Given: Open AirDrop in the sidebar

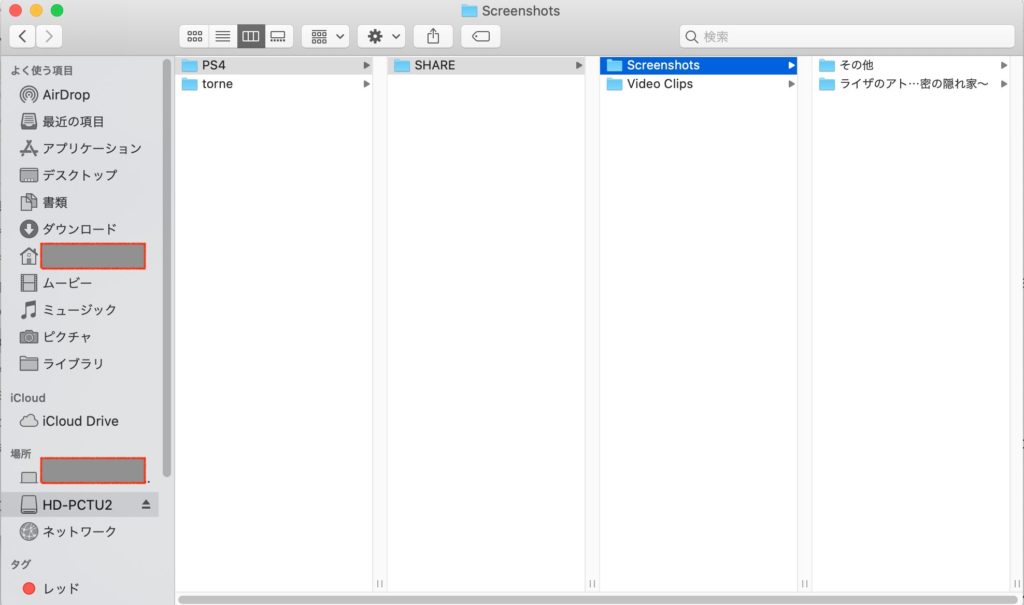Looking at the screenshot, I should [x=66, y=95].
